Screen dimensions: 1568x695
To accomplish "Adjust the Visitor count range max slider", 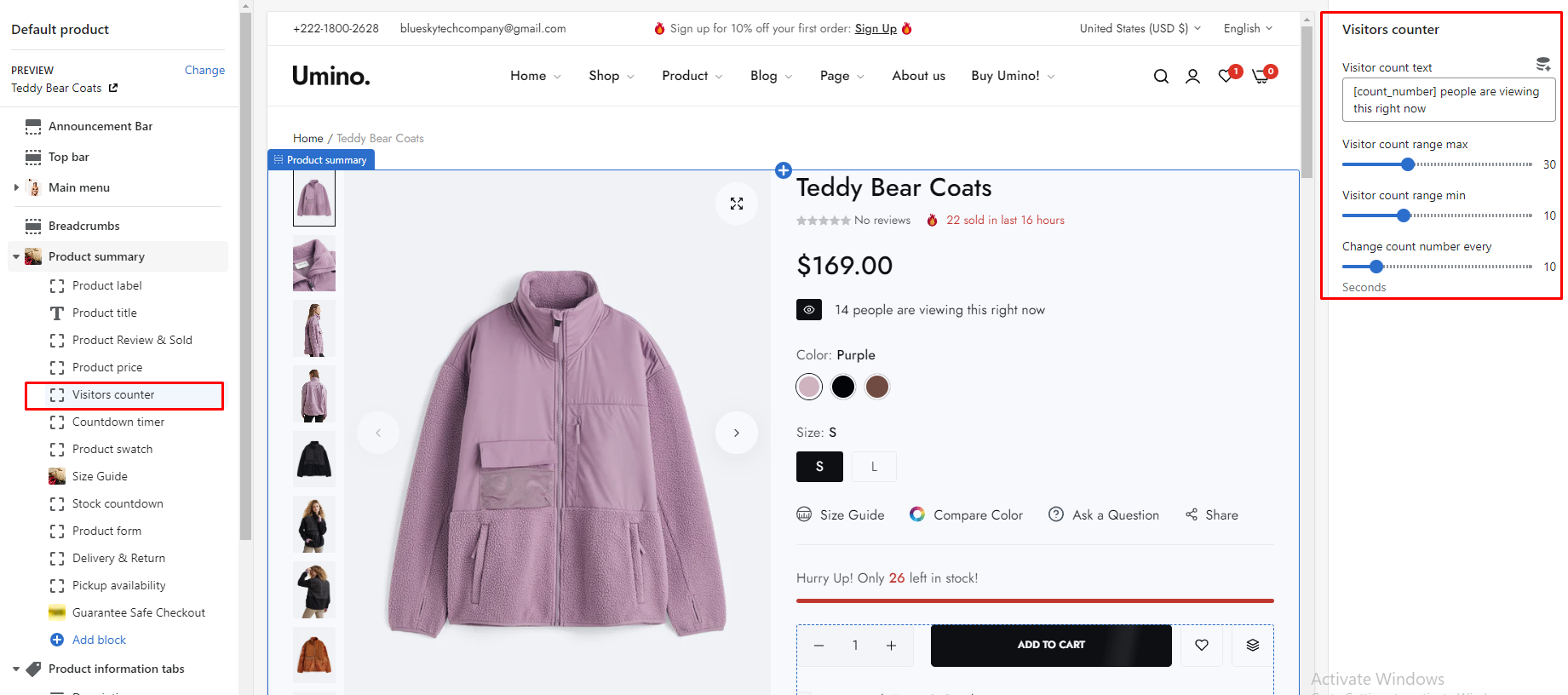I will 1408,164.
